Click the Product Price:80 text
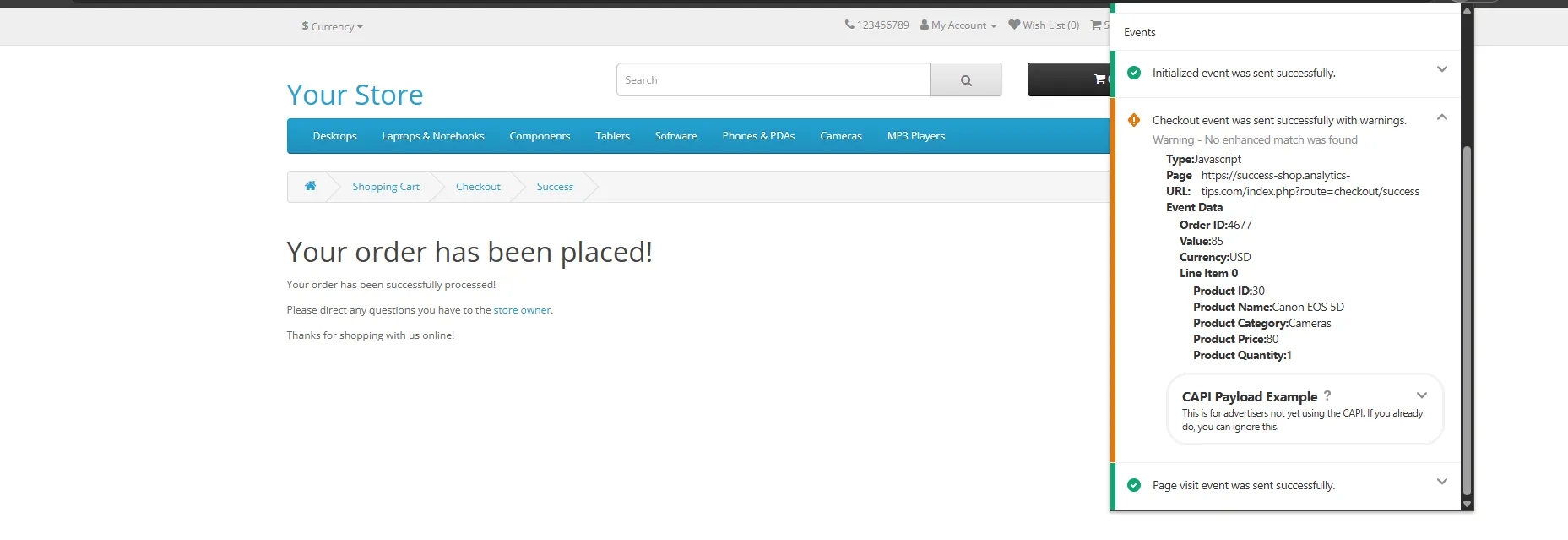 1236,339
